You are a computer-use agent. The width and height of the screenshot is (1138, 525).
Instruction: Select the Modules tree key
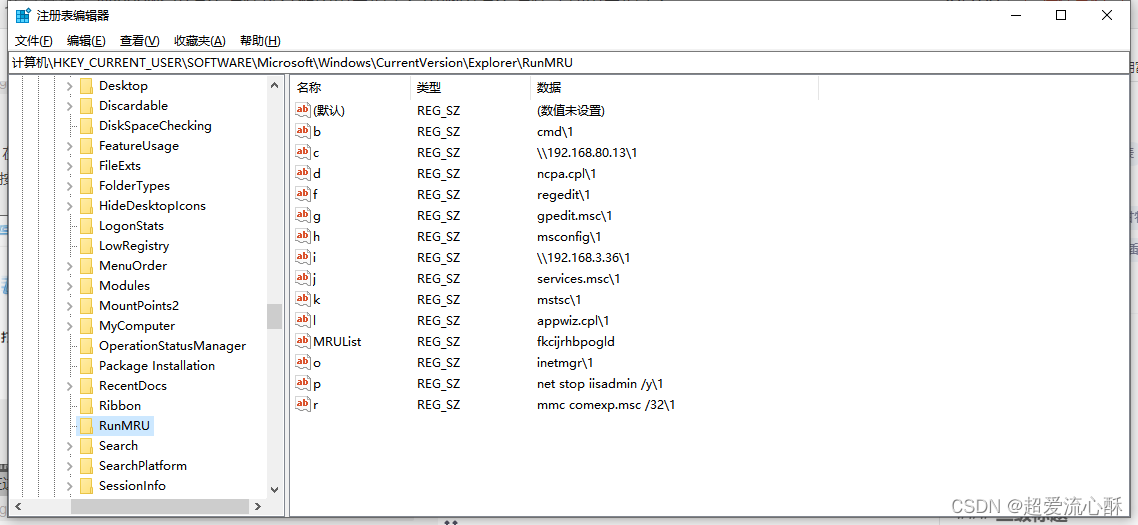pyautogui.click(x=125, y=285)
